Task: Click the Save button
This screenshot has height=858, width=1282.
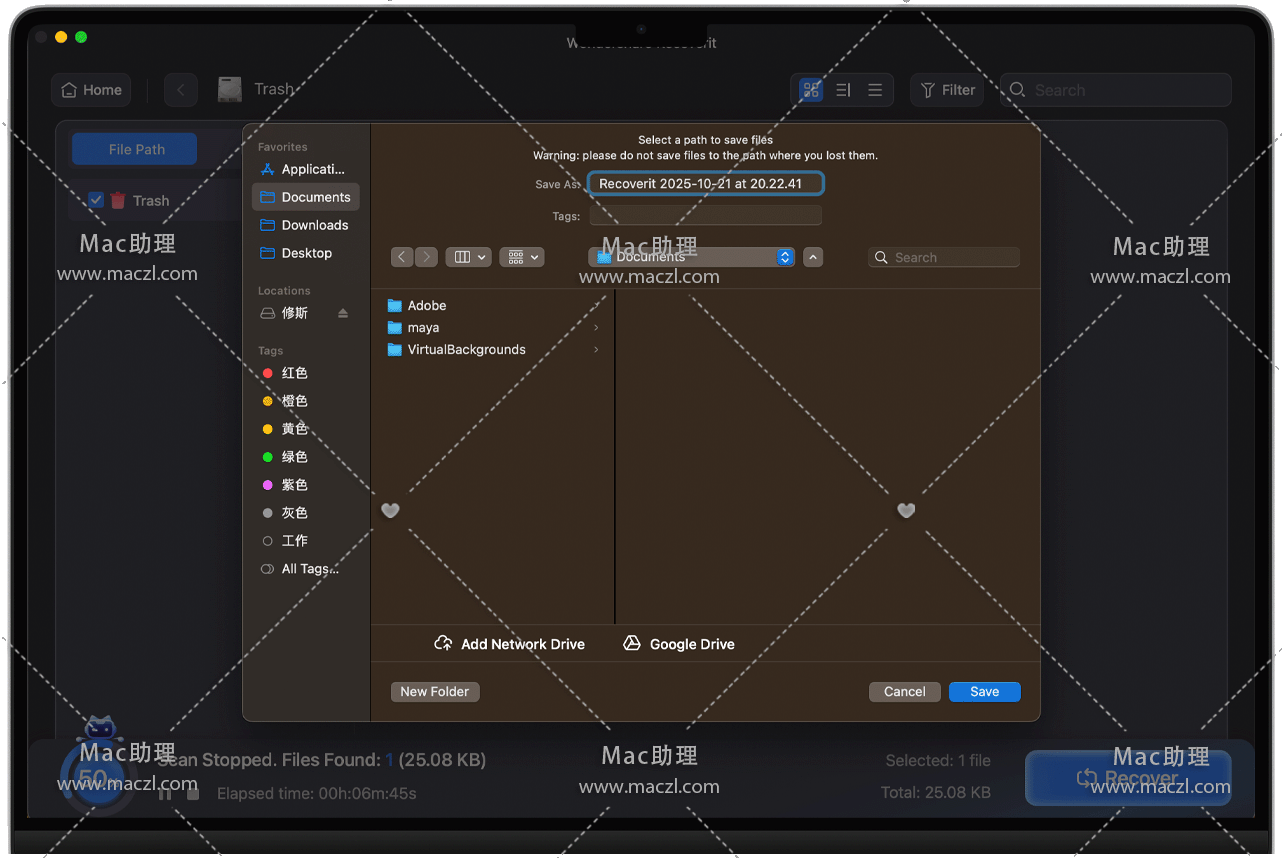Action: pos(985,691)
